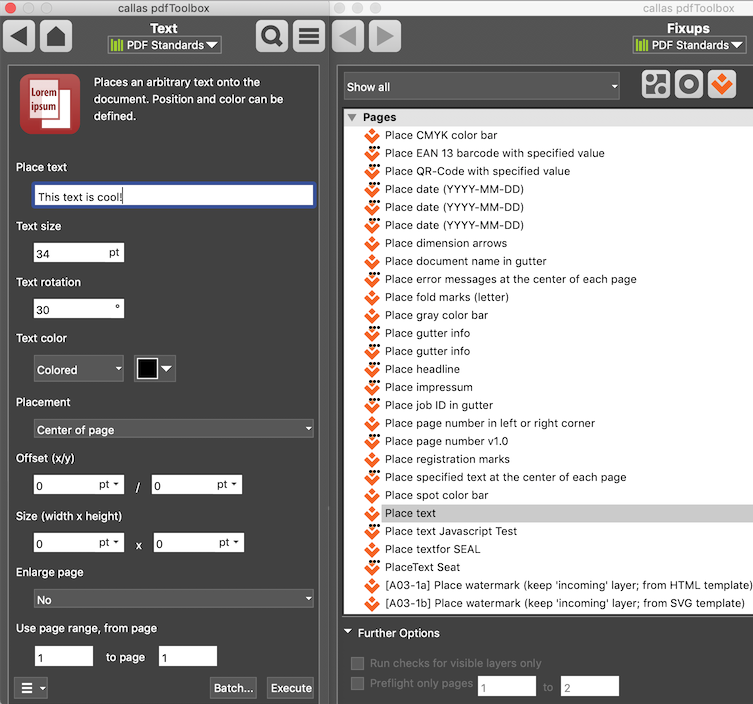The image size is (753, 704).
Task: Open the magnifier search icon
Action: click(x=272, y=36)
